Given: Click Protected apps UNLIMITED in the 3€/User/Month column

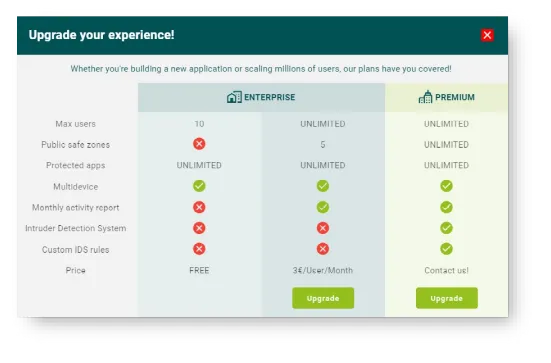Looking at the screenshot, I should (x=323, y=165).
